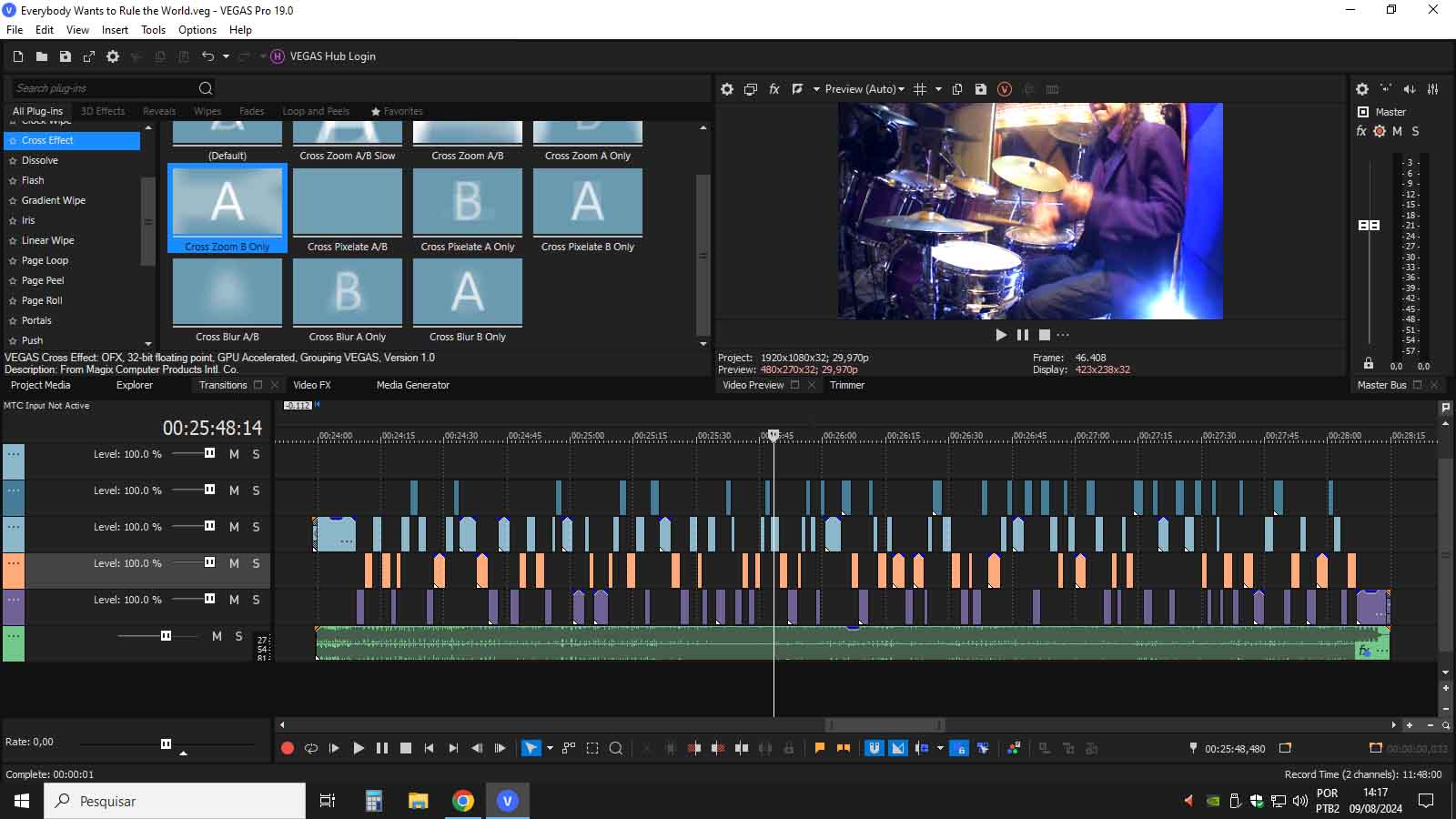Switch to the Media Generator tab

(x=413, y=385)
